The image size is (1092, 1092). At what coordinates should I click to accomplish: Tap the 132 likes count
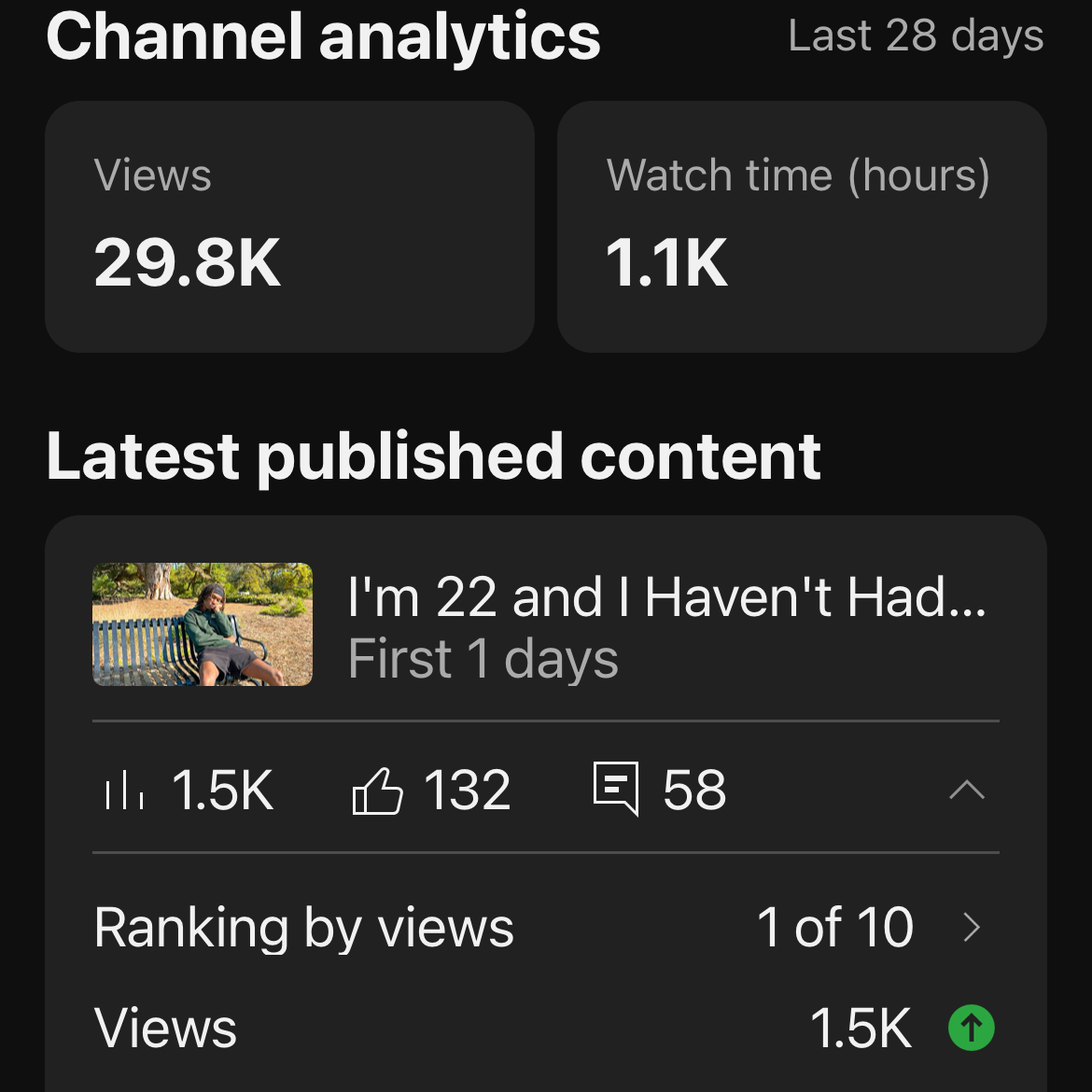[x=468, y=791]
